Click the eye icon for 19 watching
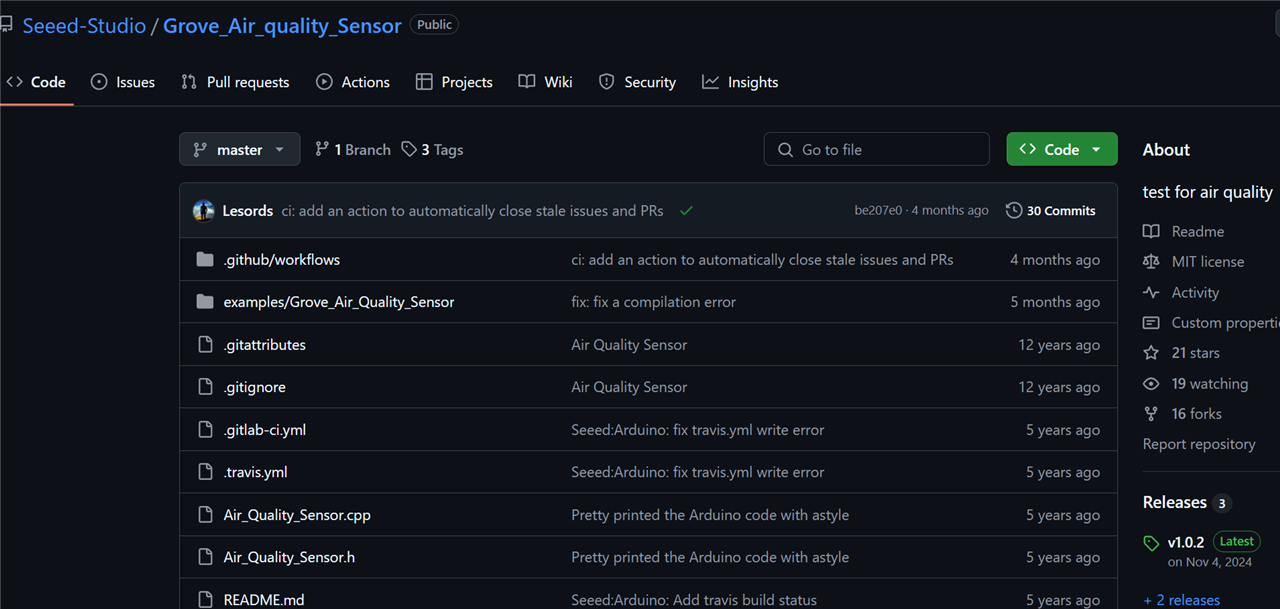This screenshot has width=1280, height=609. coord(1151,384)
